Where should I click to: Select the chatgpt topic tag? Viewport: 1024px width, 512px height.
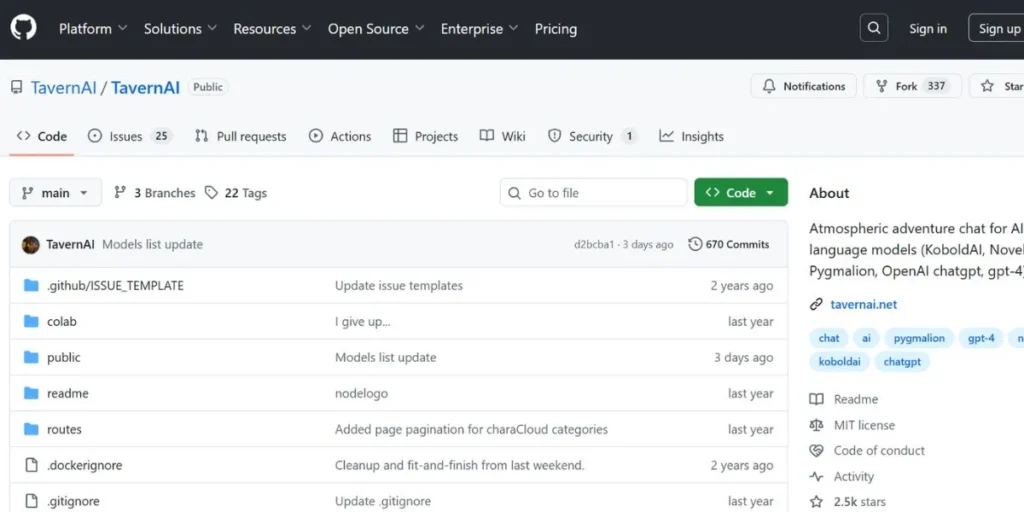point(901,361)
